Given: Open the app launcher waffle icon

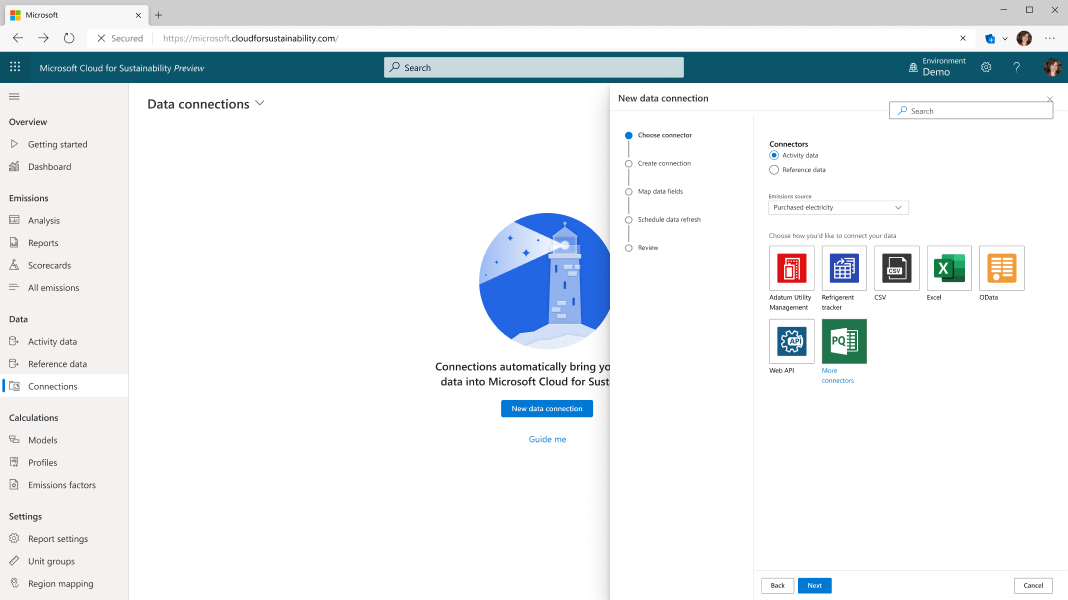Looking at the screenshot, I should coord(15,67).
